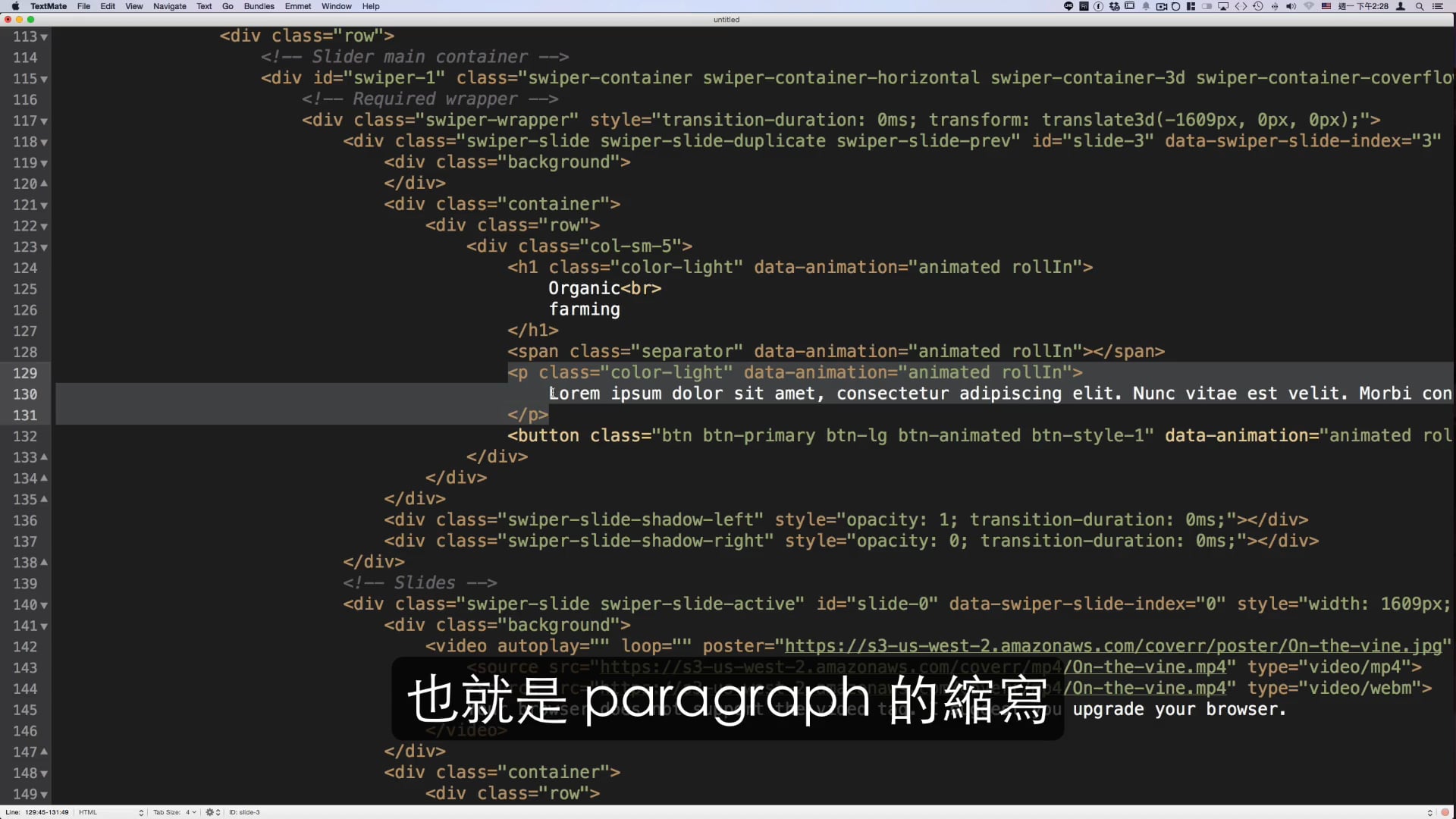Open the Bundles menu

tap(259, 6)
